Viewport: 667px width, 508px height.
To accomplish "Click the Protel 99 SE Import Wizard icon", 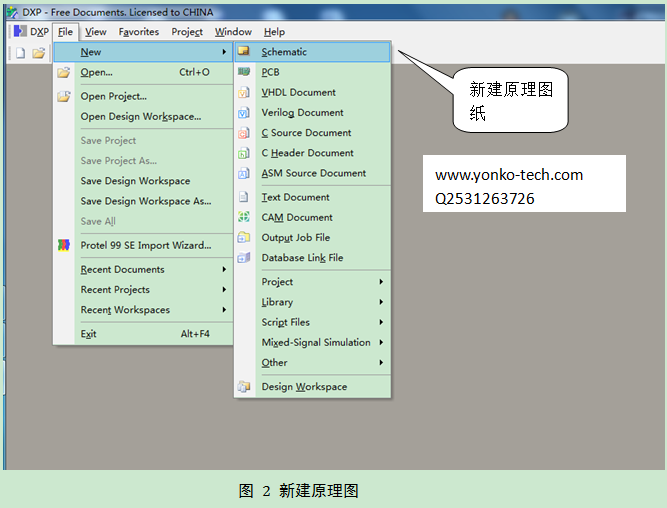I will click(64, 245).
